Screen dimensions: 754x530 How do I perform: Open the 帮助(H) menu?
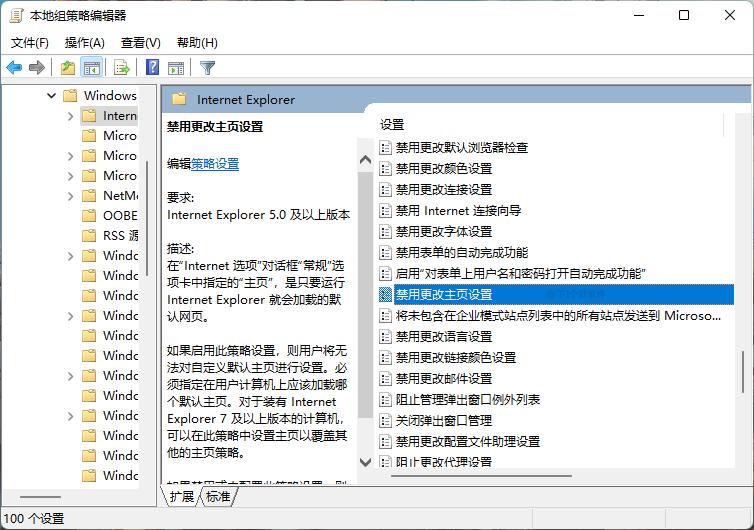[x=197, y=43]
